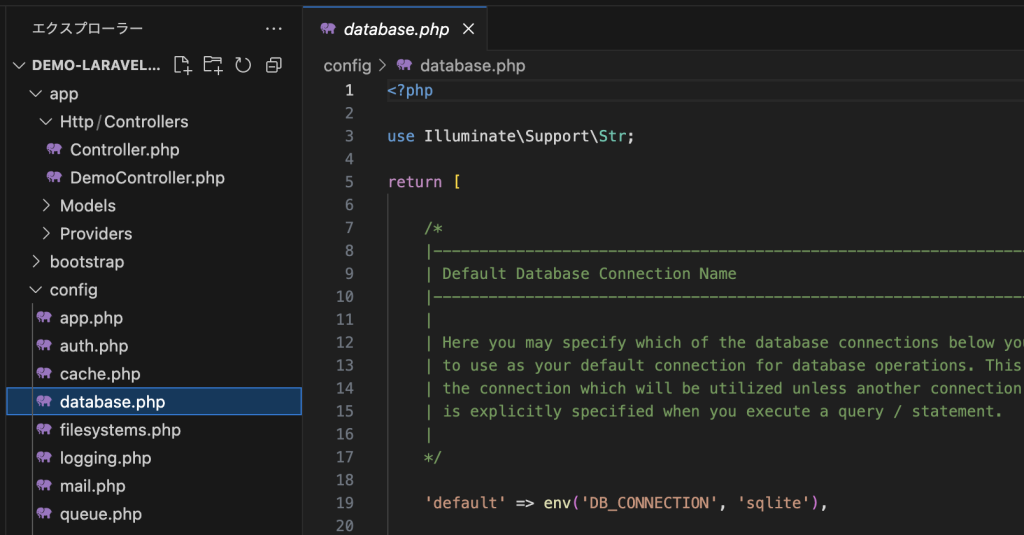Screen dimensions: 1024x535
Task: Collapse the DEMO-LARAVEL project root
Action: point(19,65)
